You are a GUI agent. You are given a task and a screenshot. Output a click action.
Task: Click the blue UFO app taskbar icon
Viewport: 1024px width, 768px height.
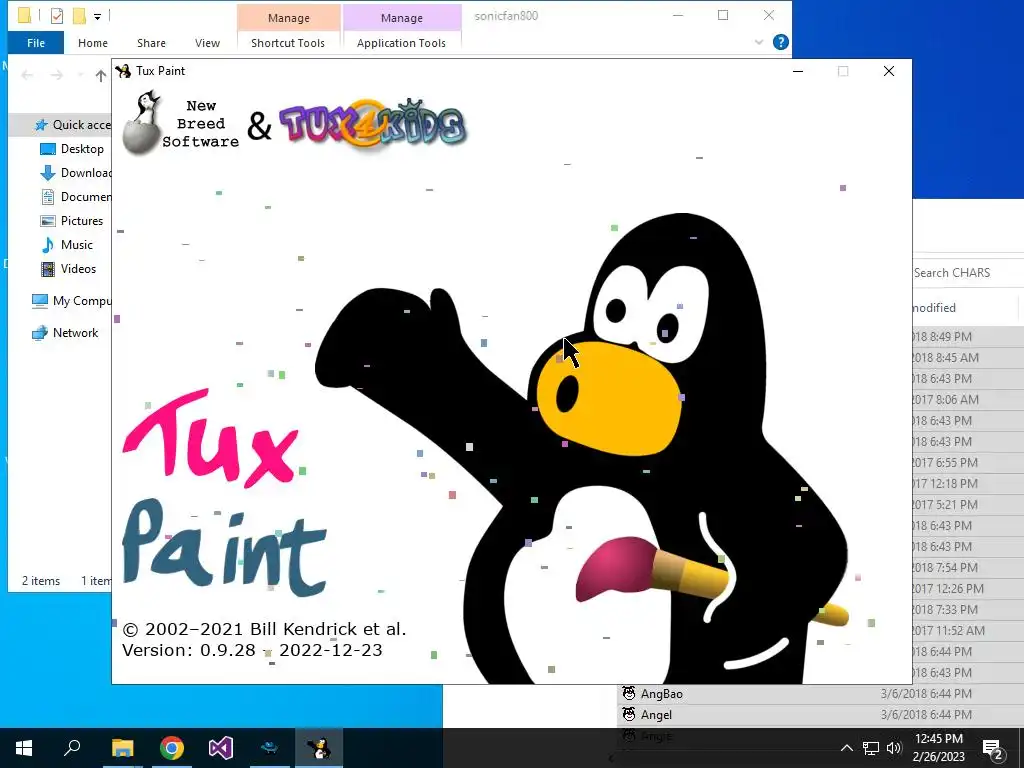[270, 748]
